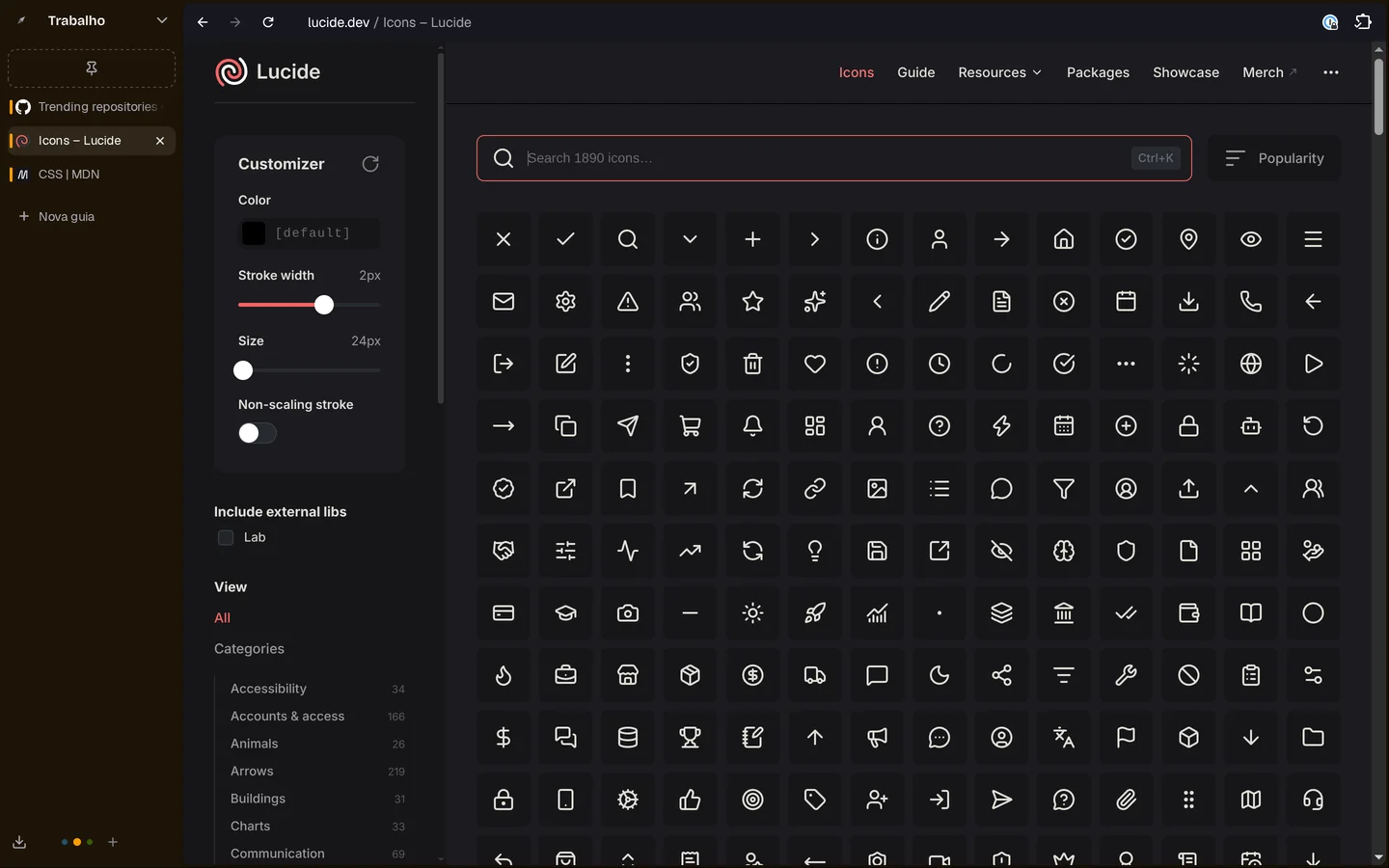
Task: Click the shopping cart icon
Action: pyautogui.click(x=690, y=426)
